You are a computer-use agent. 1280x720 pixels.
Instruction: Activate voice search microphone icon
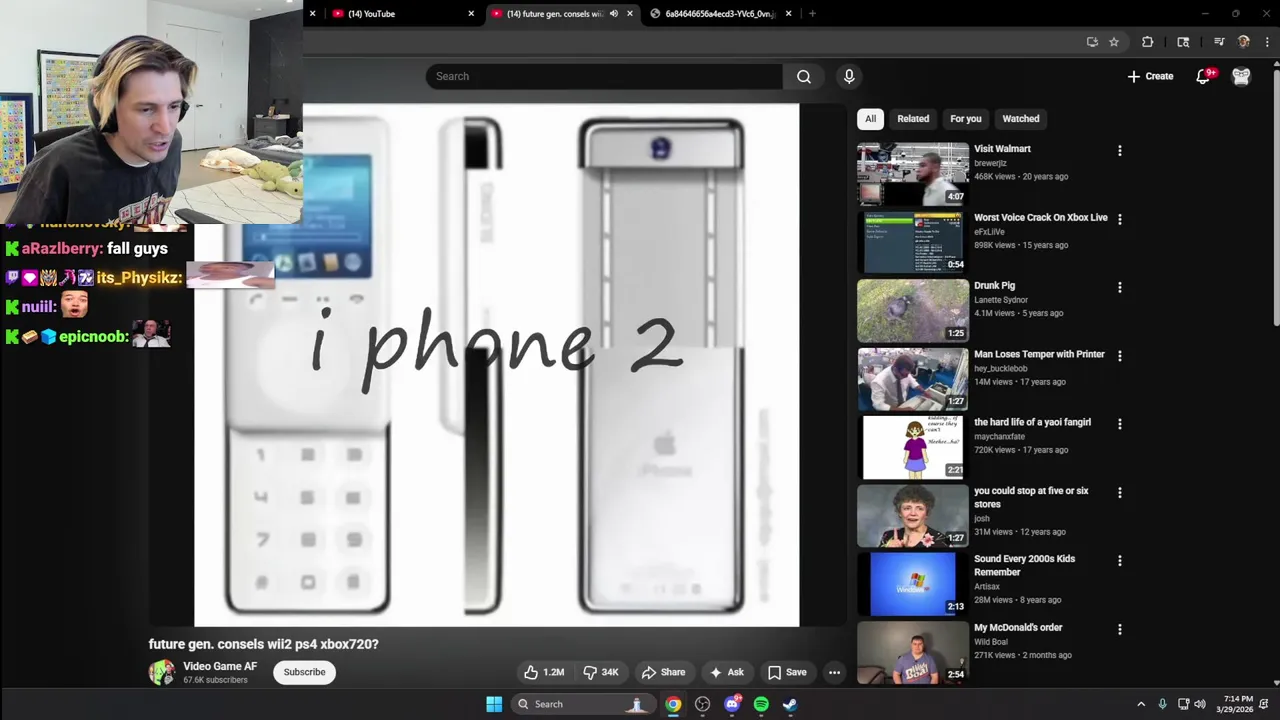[x=849, y=76]
